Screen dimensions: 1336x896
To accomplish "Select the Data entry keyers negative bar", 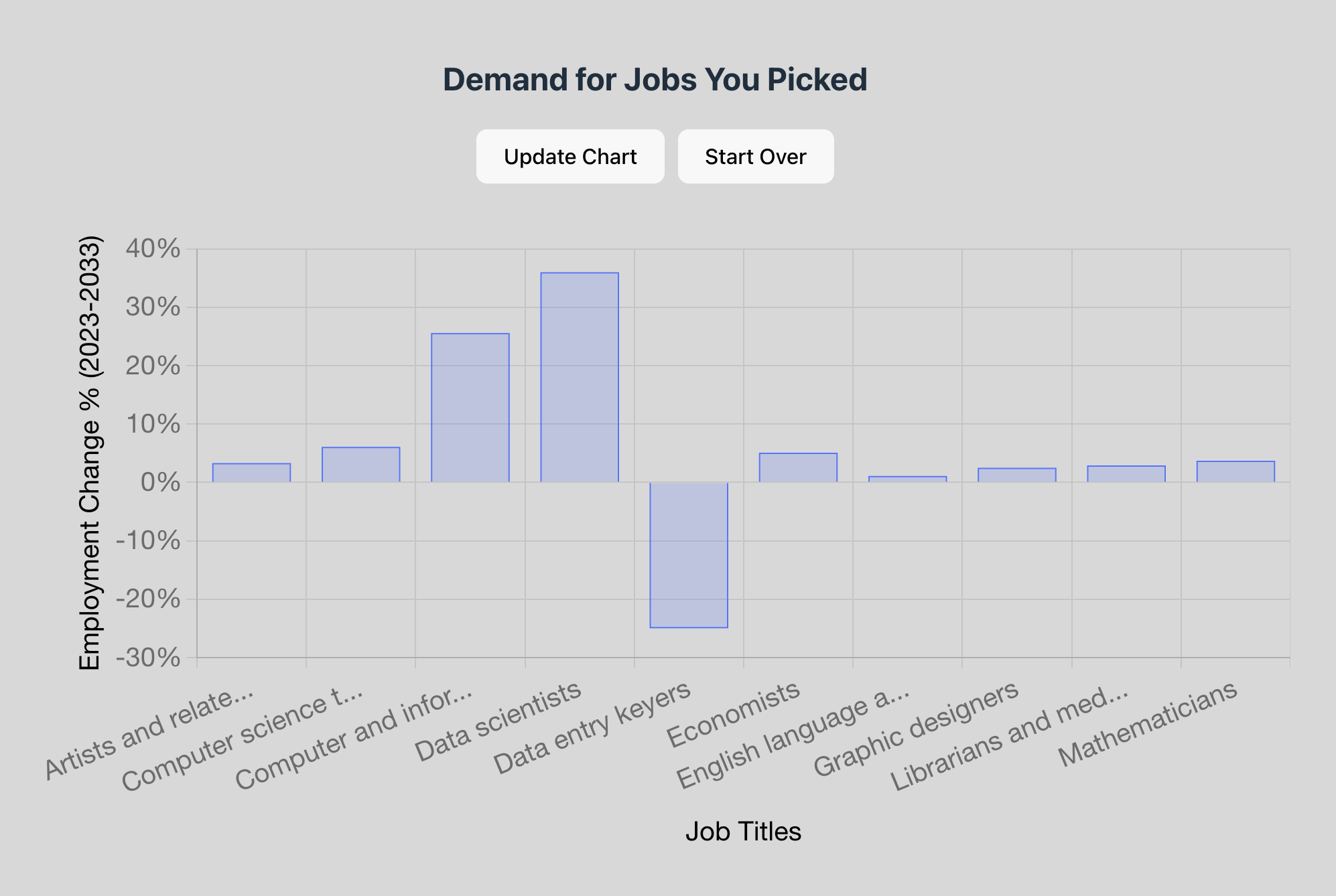I will point(687,556).
